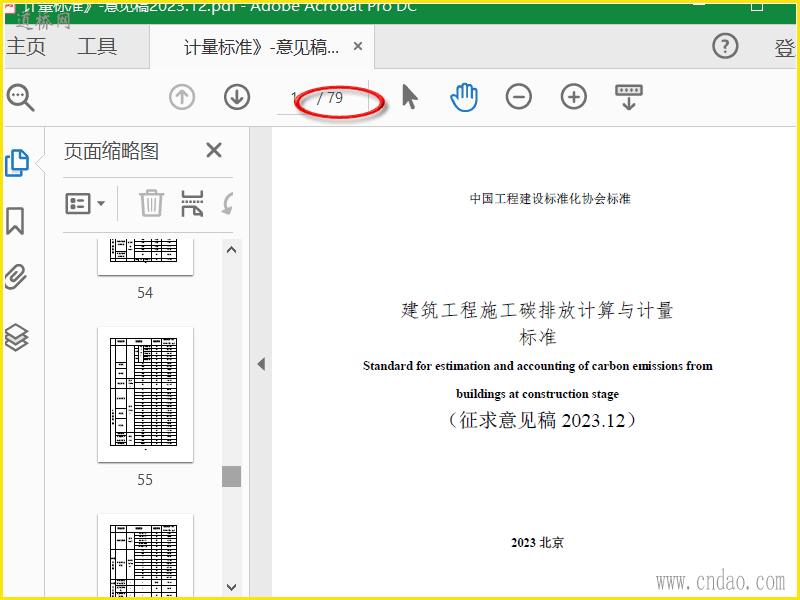Show the page thumbnails panel icon
Screen dimensions: 800x600
tap(17, 163)
